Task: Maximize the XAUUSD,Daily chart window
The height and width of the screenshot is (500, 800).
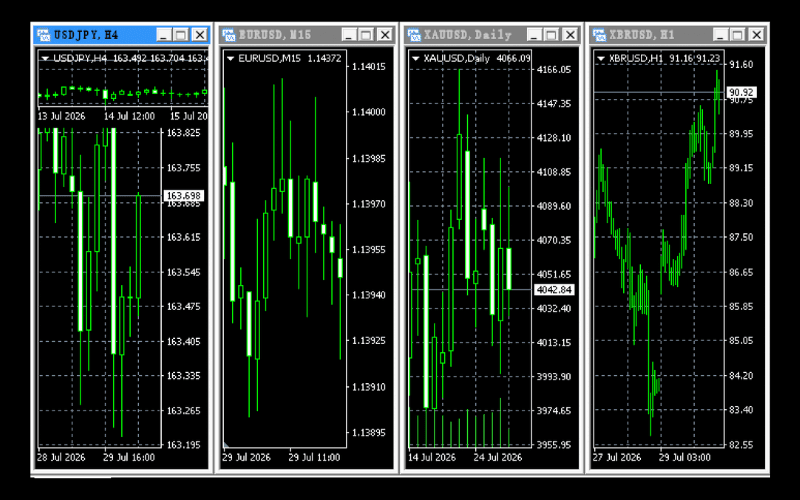Action: tap(552, 35)
